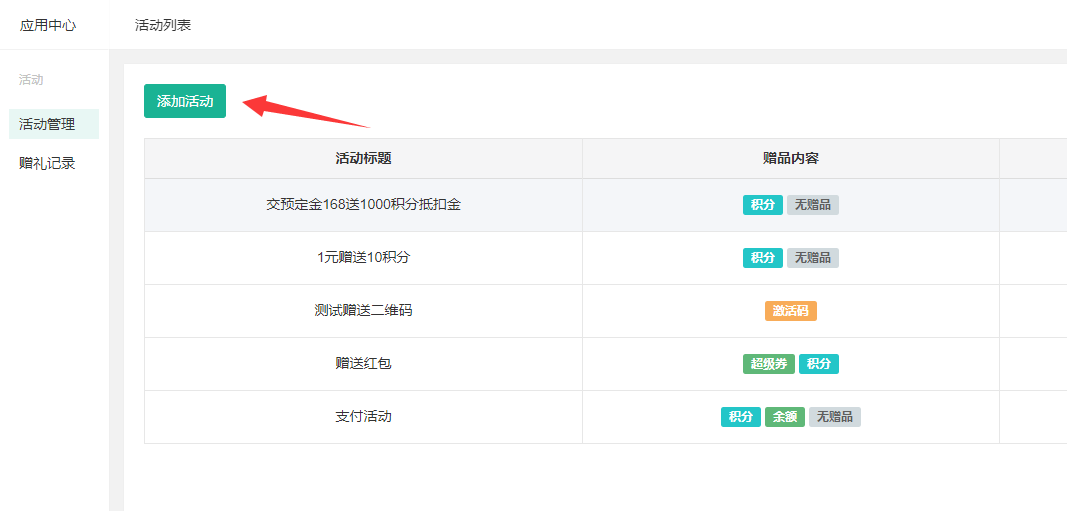Image resolution: width=1067 pixels, height=511 pixels.
Task: Click 积分 tag in 交预定金168 row
Action: pyautogui.click(x=763, y=205)
